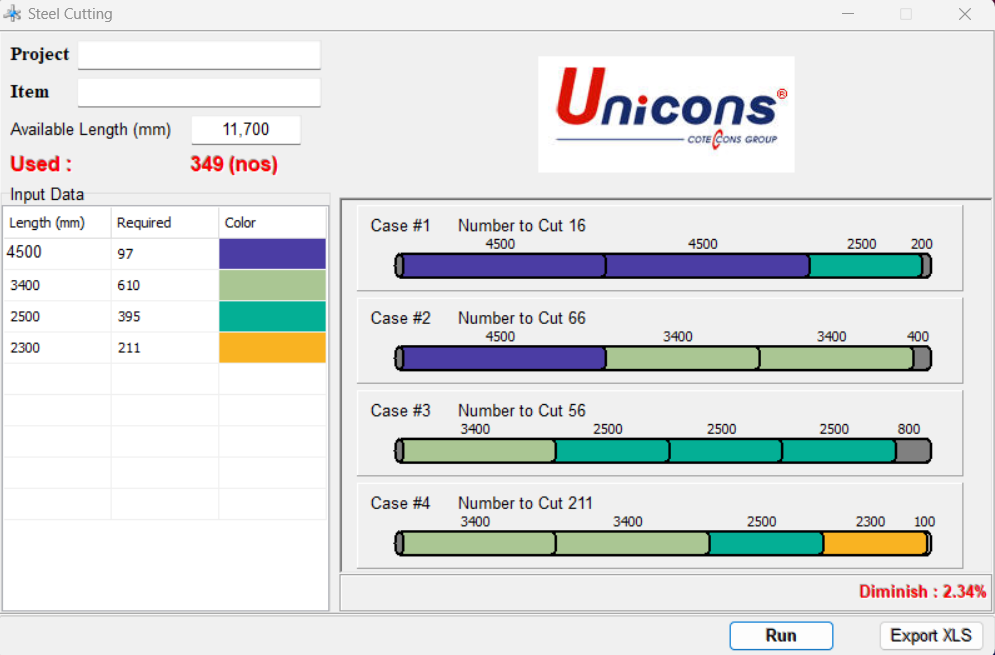Click the Case #1 label
The height and width of the screenshot is (655, 995).
tap(400, 226)
